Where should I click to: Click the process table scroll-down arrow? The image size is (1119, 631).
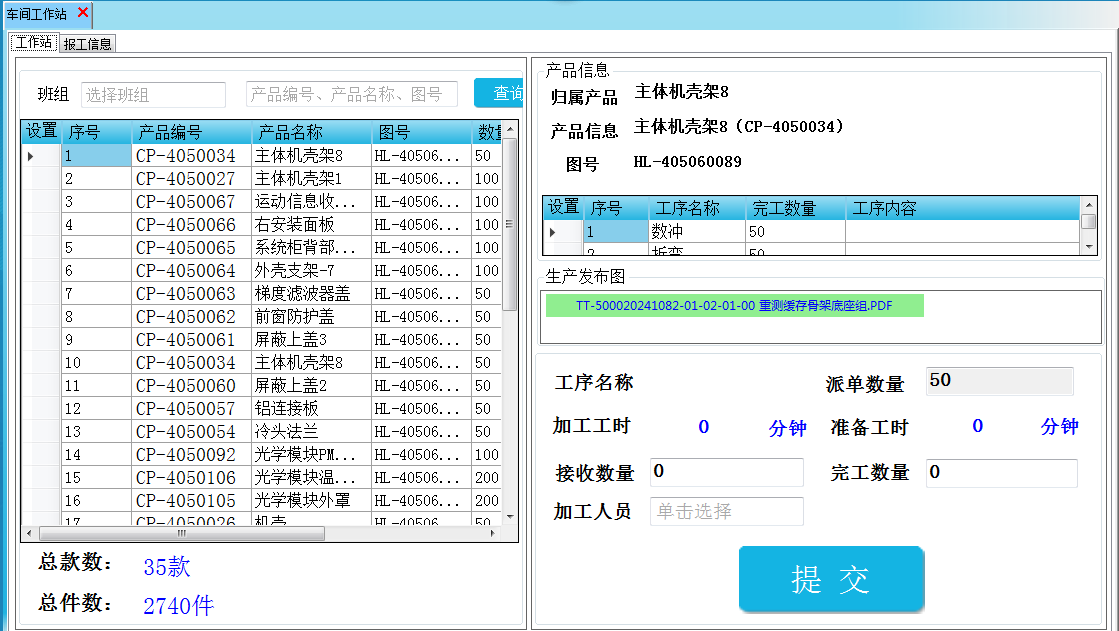[1088, 246]
